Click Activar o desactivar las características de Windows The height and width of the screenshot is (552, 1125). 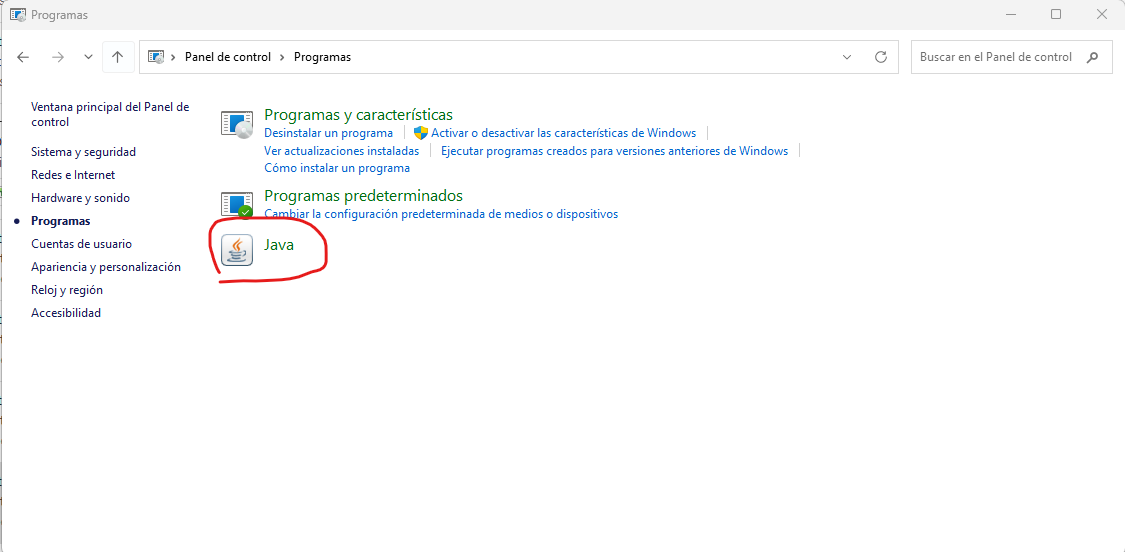(x=563, y=133)
